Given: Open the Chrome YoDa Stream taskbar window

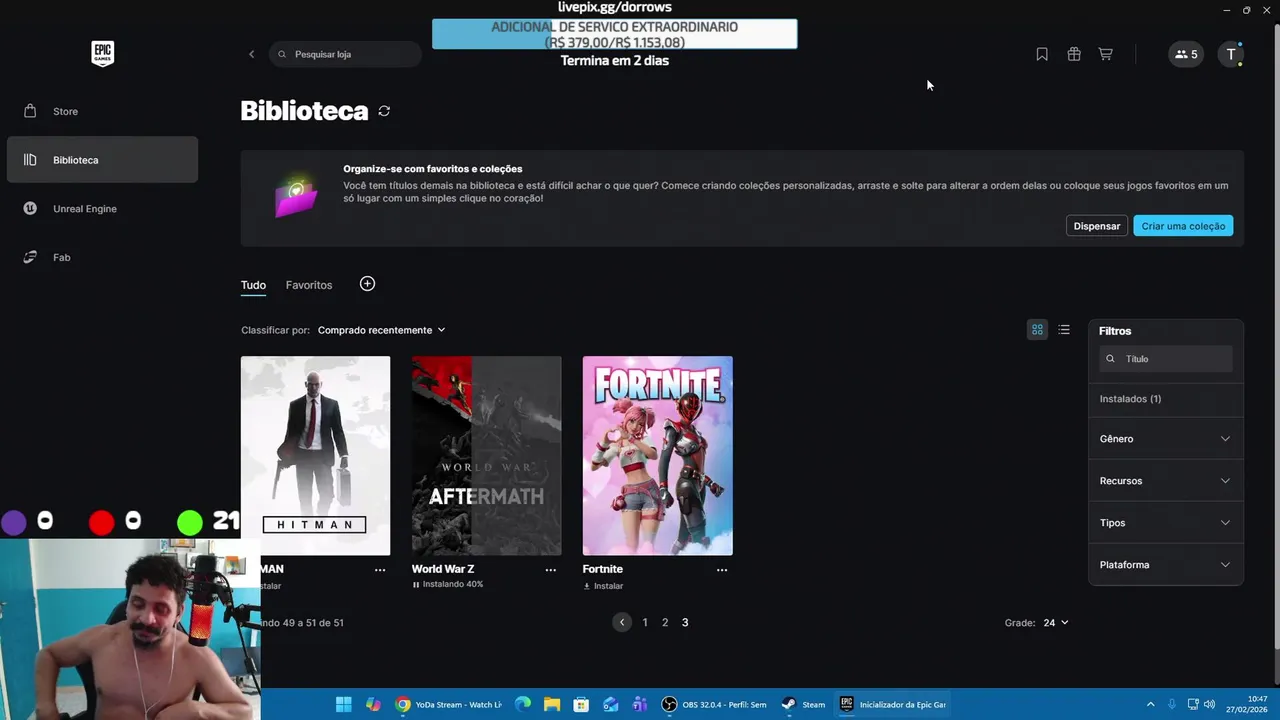Looking at the screenshot, I should coord(448,704).
